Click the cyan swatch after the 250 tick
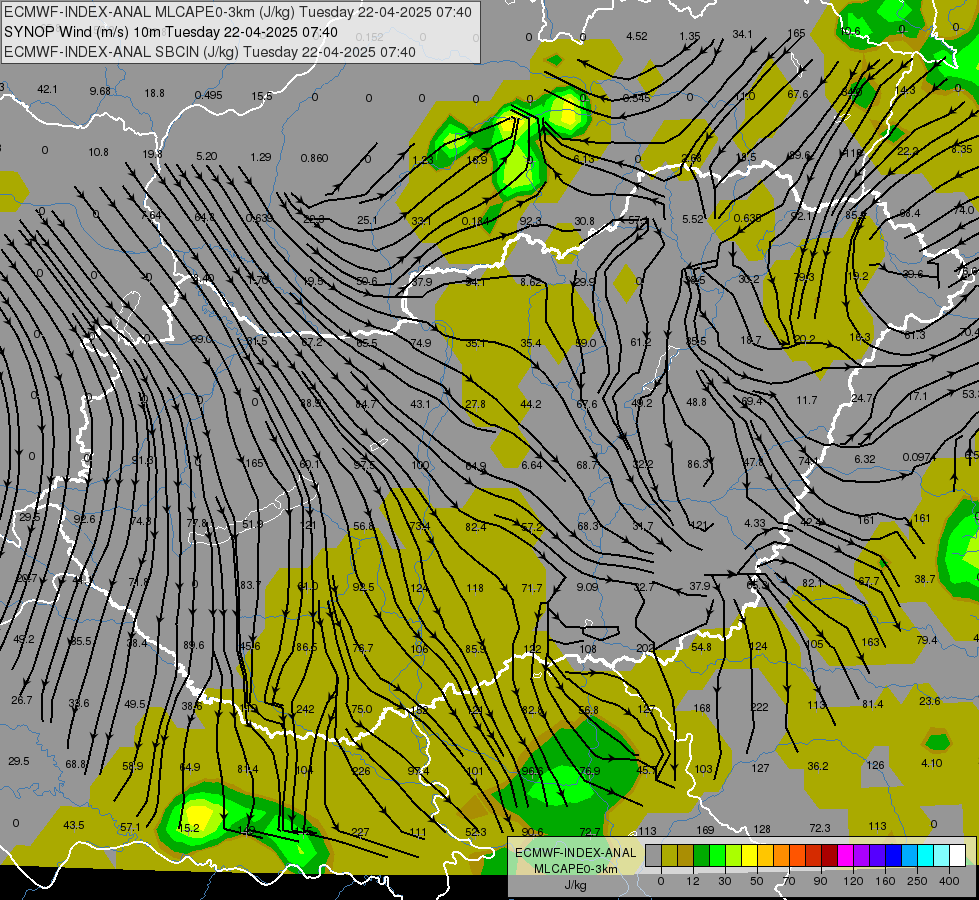 click(x=927, y=855)
